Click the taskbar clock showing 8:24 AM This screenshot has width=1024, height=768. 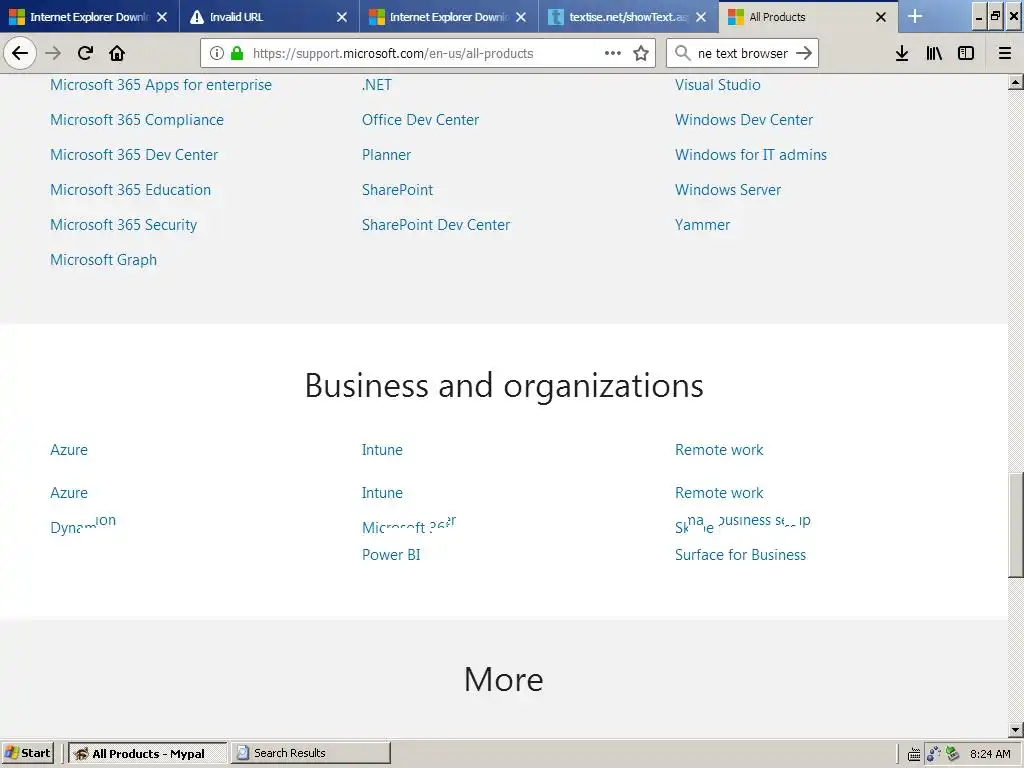[x=990, y=754]
